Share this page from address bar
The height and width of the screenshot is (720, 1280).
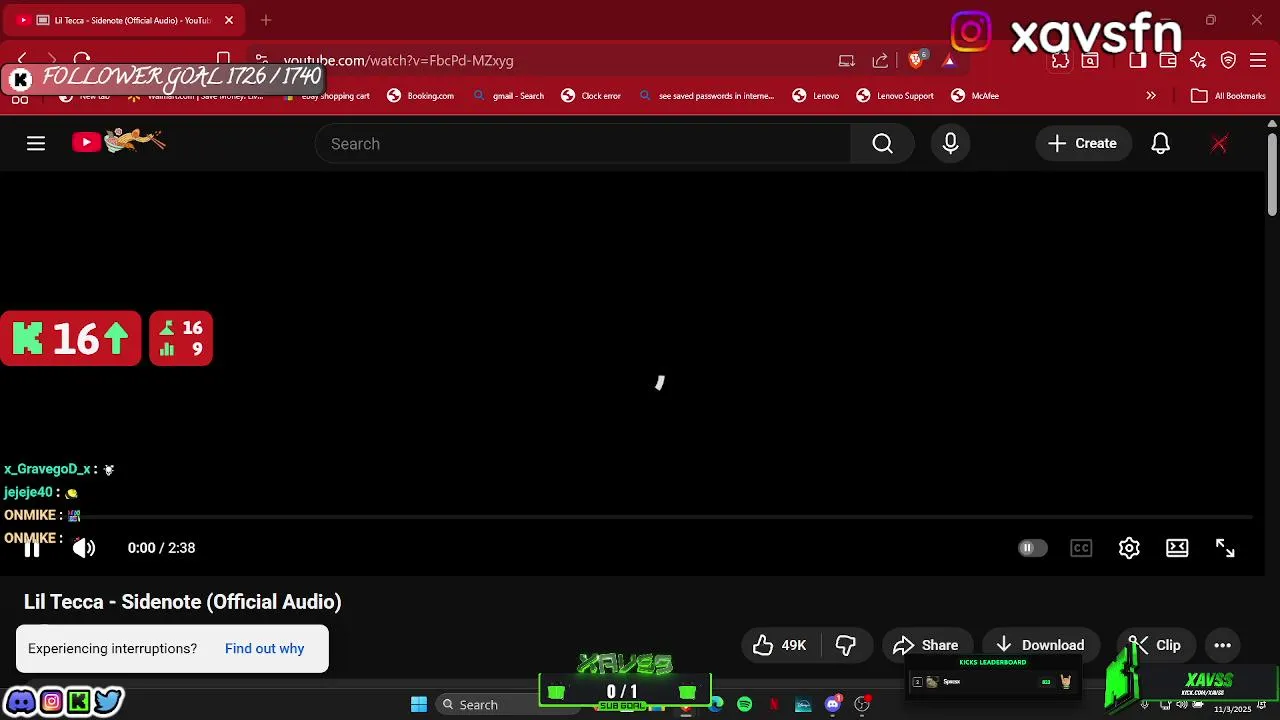coord(880,61)
